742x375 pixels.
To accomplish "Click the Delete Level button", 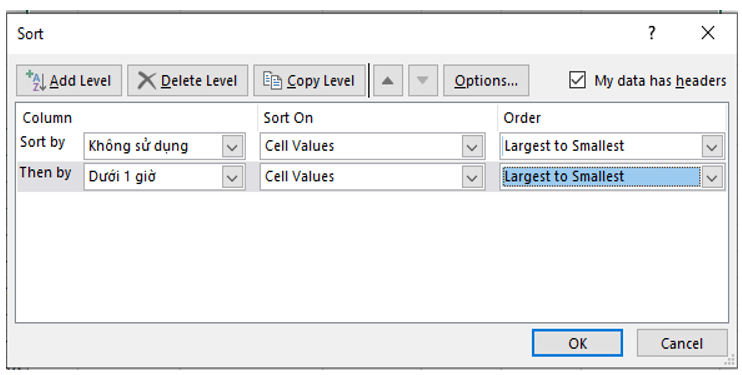I will click(187, 80).
